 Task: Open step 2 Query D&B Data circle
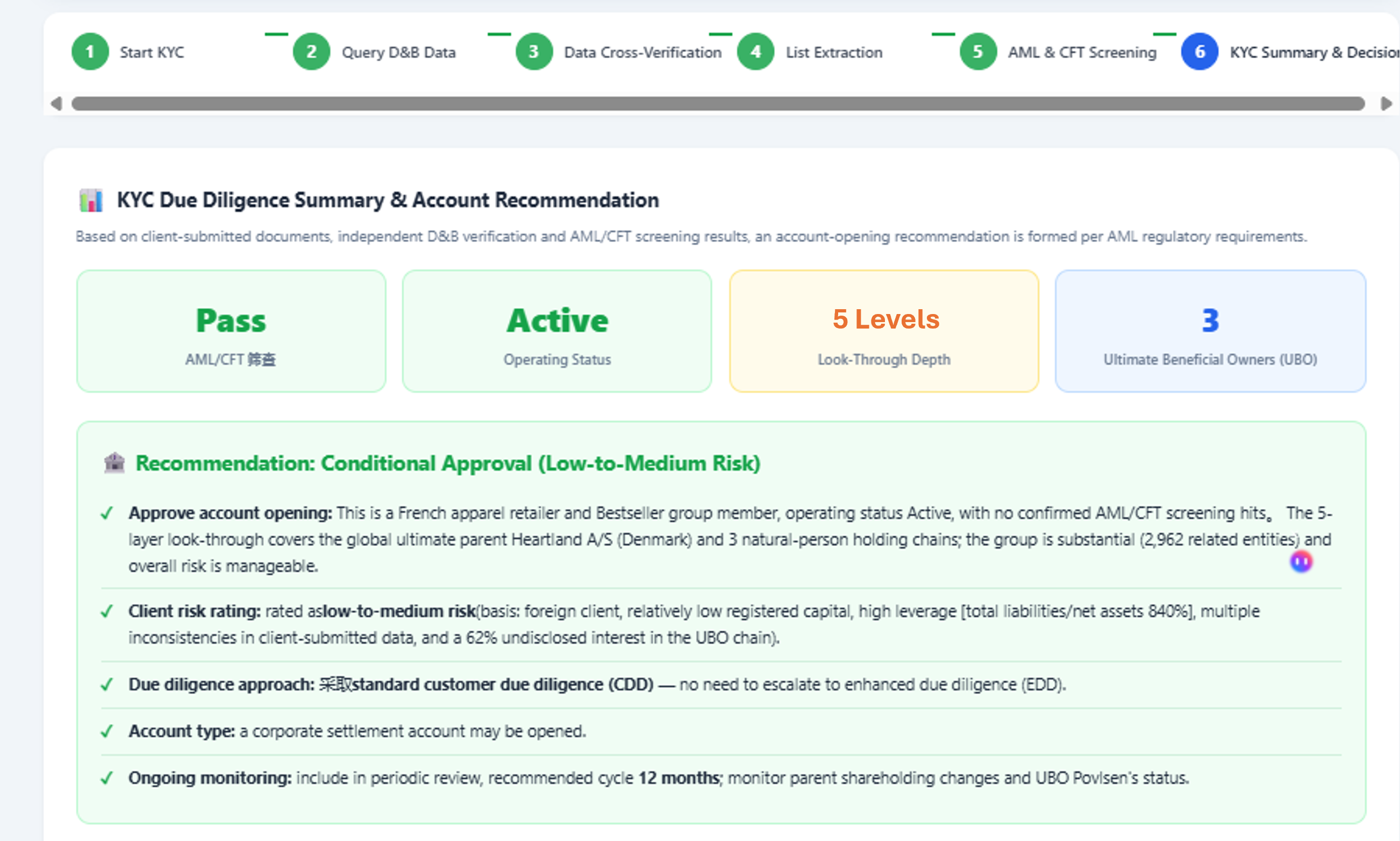tap(311, 52)
